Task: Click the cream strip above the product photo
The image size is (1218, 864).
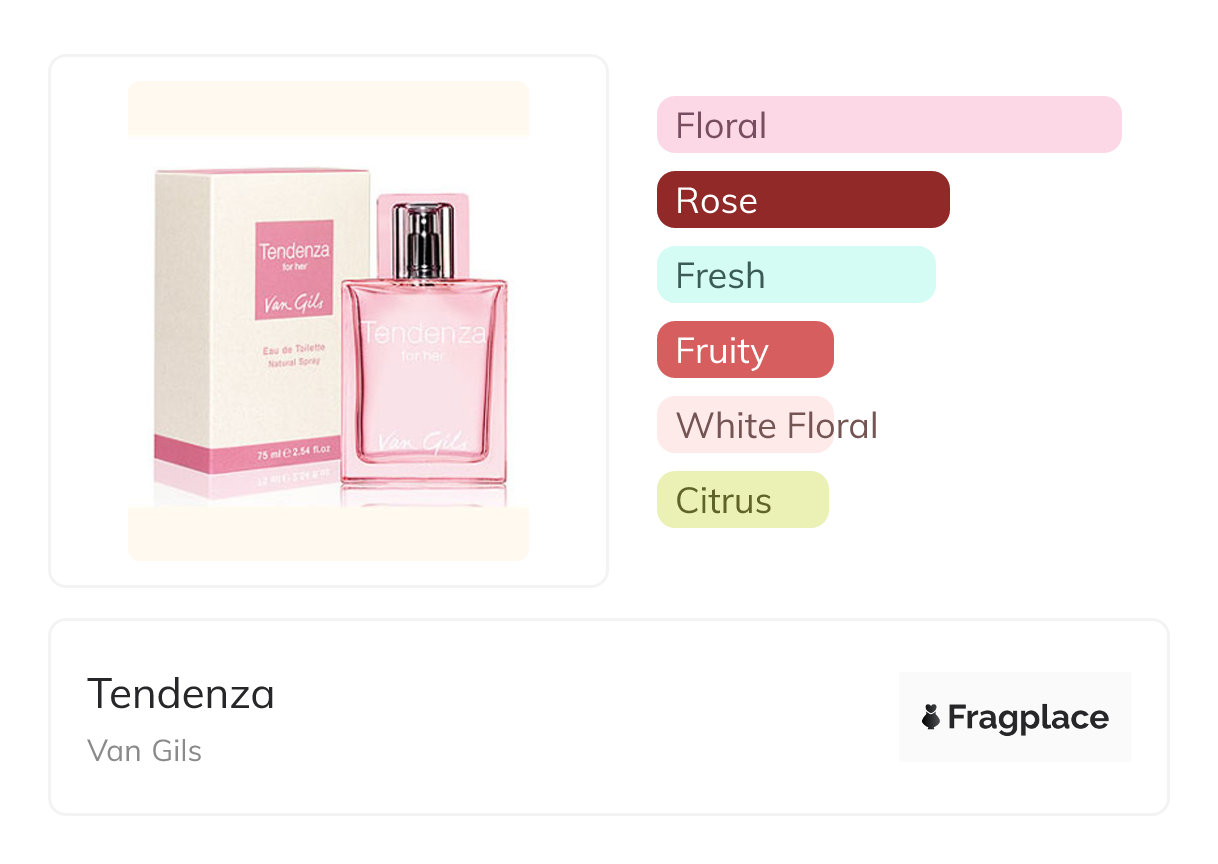Action: 328,108
